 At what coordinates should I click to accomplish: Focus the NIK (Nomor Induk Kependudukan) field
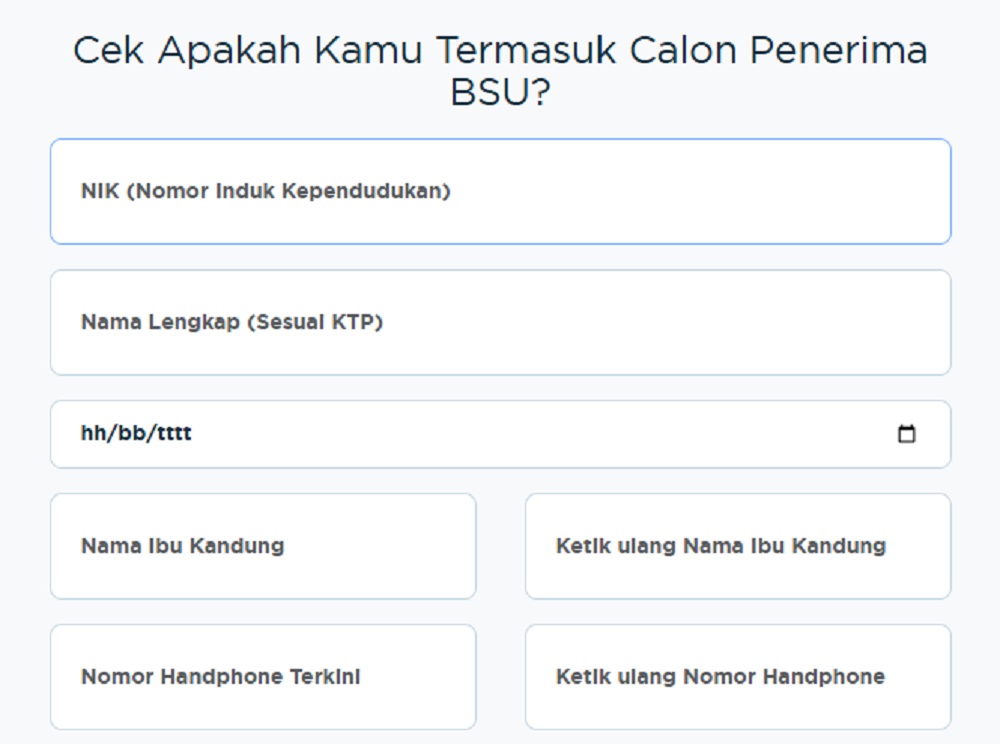tap(501, 191)
